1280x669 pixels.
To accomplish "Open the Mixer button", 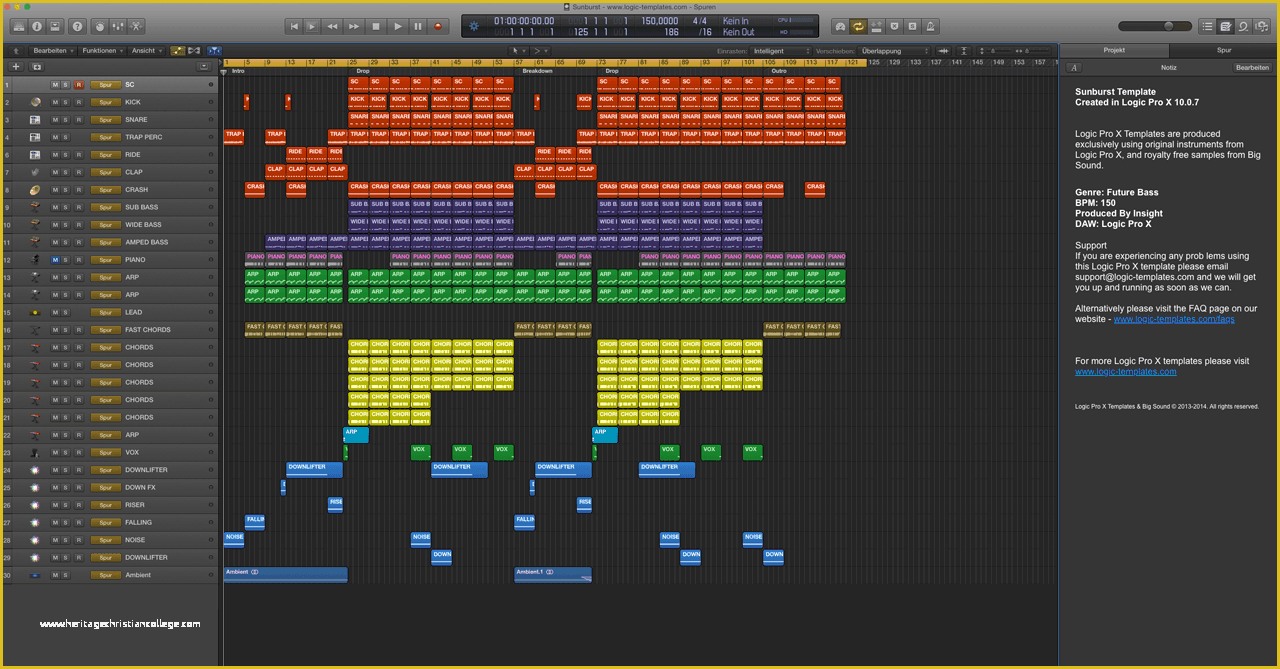I will [x=119, y=26].
